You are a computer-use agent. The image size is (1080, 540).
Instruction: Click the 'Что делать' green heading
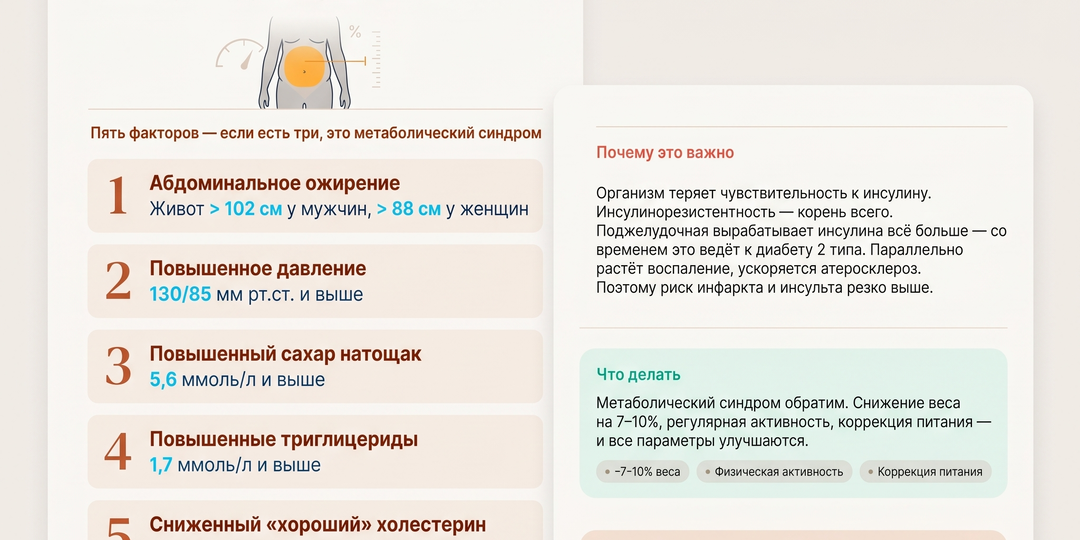tap(638, 375)
